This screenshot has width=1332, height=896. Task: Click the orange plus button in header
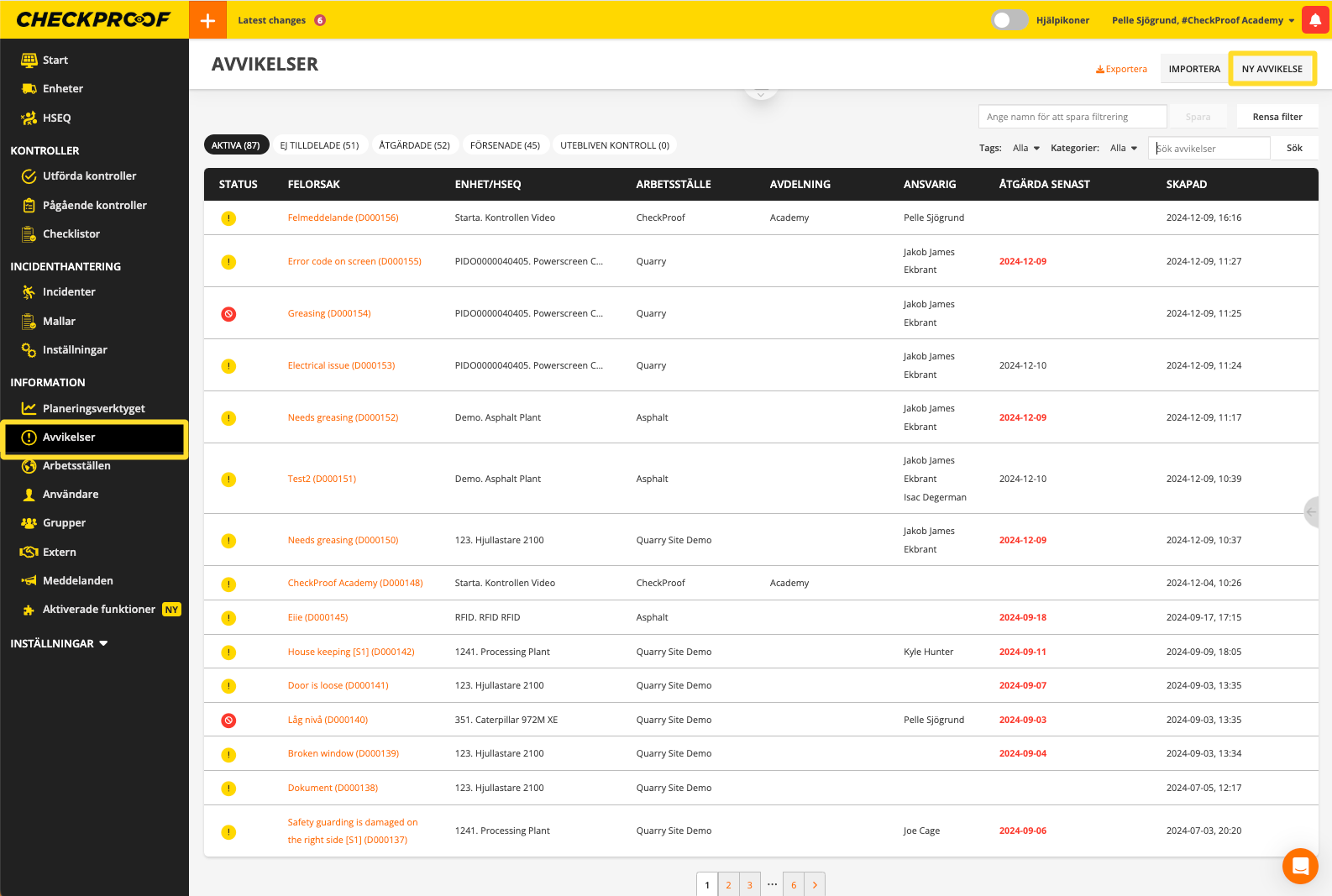pyautogui.click(x=207, y=20)
